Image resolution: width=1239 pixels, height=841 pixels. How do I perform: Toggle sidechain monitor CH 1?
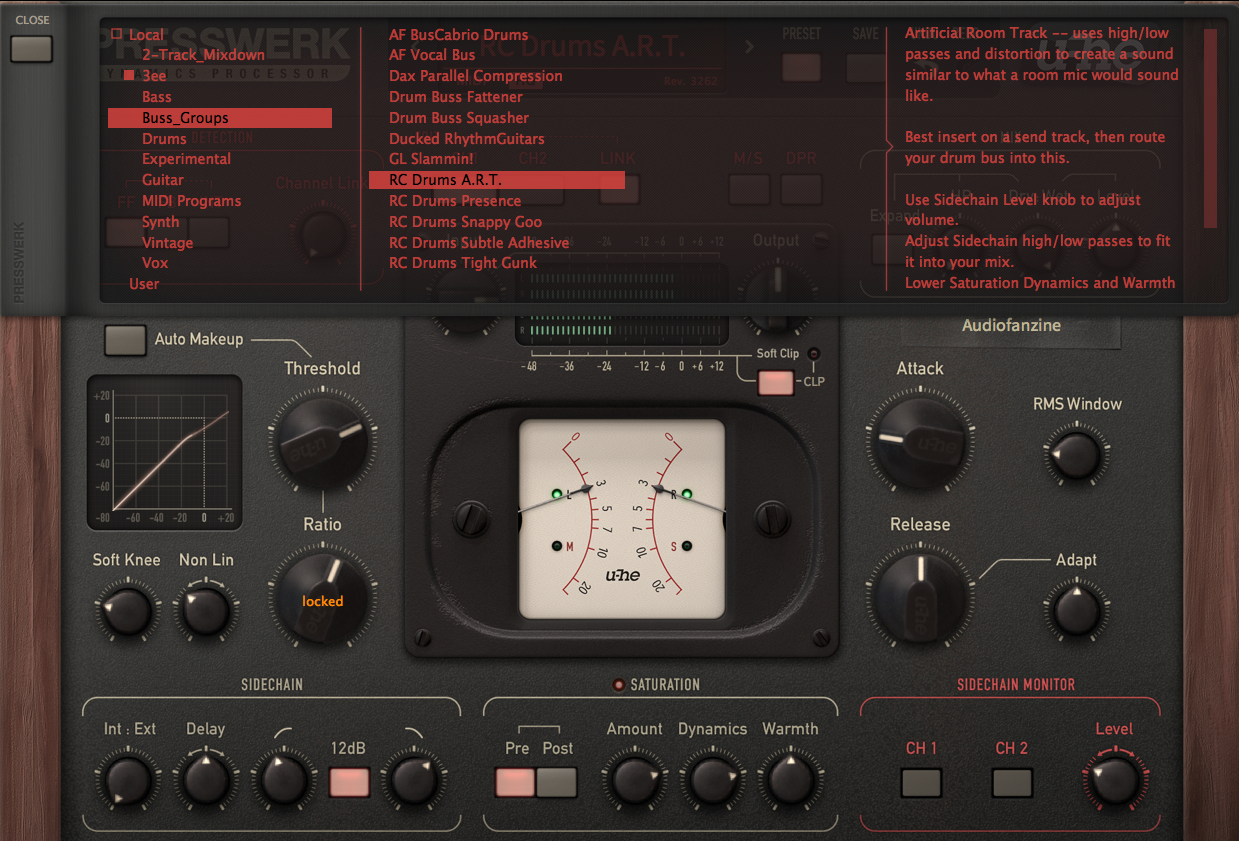point(921,782)
